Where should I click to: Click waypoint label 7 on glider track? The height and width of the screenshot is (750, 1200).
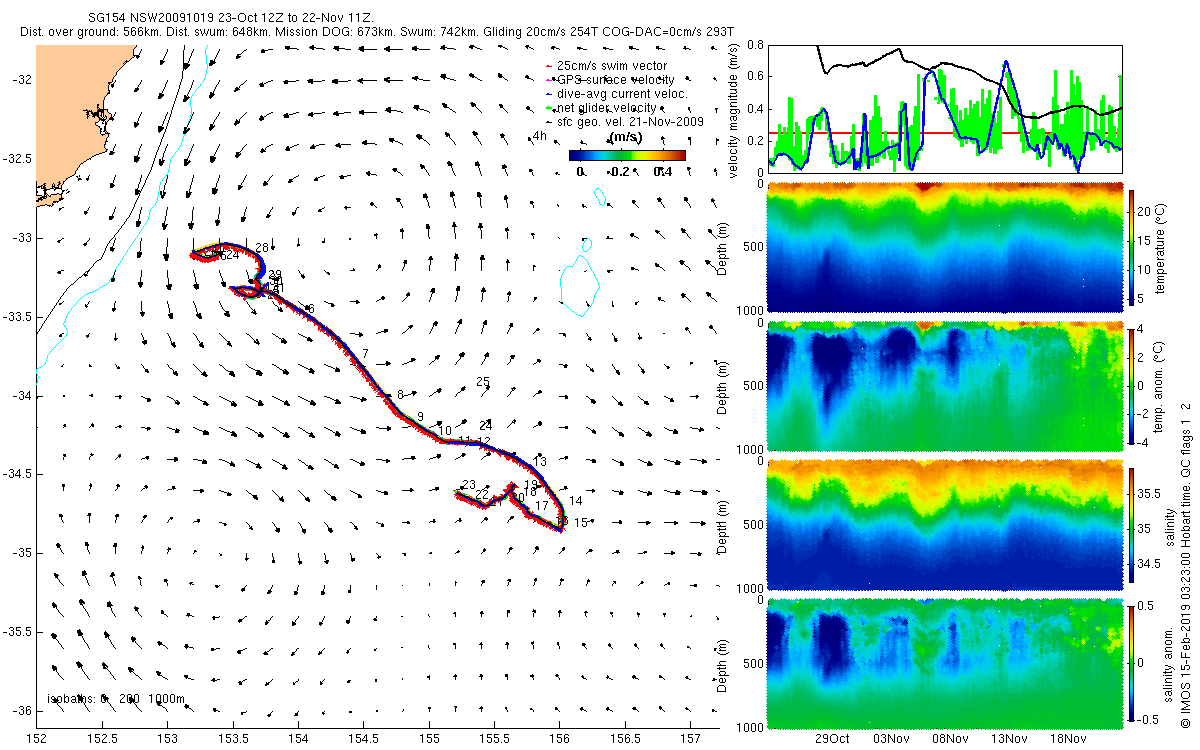pyautogui.click(x=366, y=354)
